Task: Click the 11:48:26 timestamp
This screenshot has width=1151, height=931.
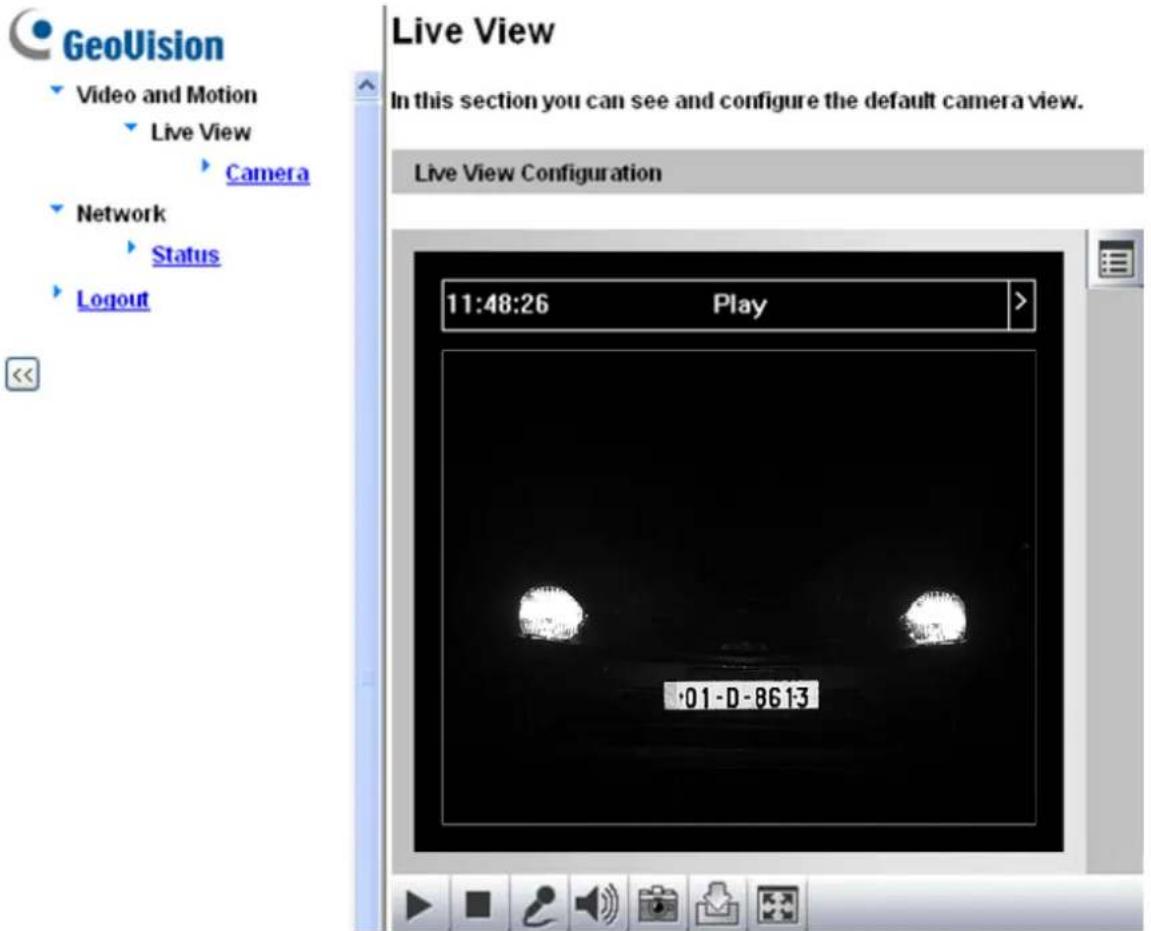Action: [x=498, y=304]
